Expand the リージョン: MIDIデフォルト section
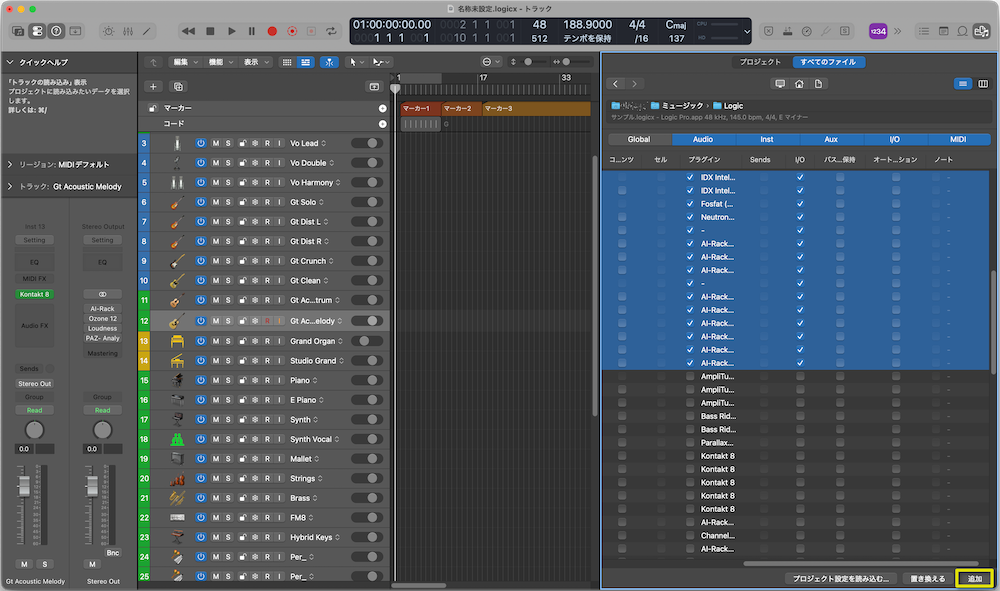The image size is (1000, 591). (10, 164)
